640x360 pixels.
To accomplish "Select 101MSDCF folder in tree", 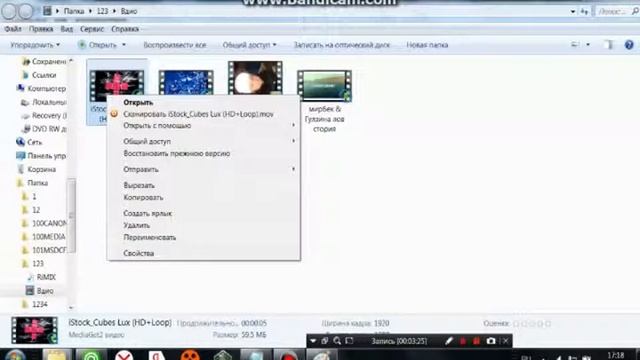I will click(44, 250).
